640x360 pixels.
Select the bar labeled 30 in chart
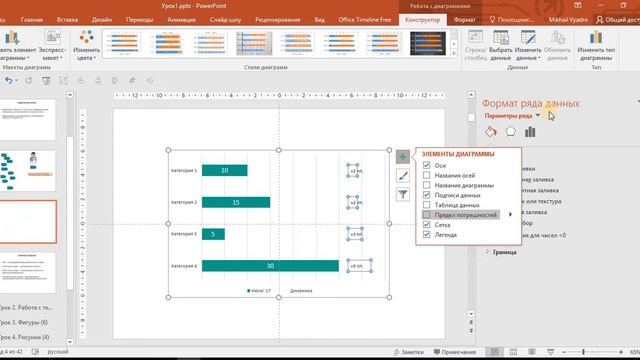point(270,266)
